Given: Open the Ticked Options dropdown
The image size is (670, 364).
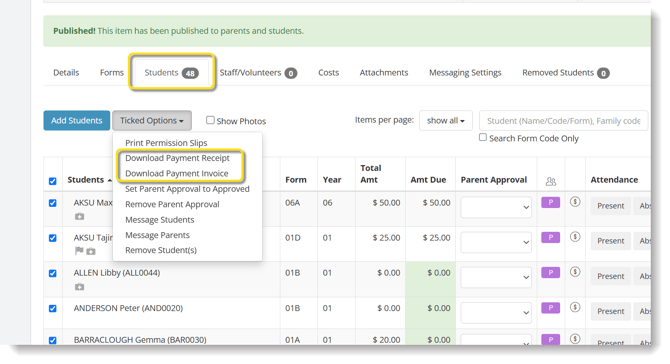Looking at the screenshot, I should [152, 120].
